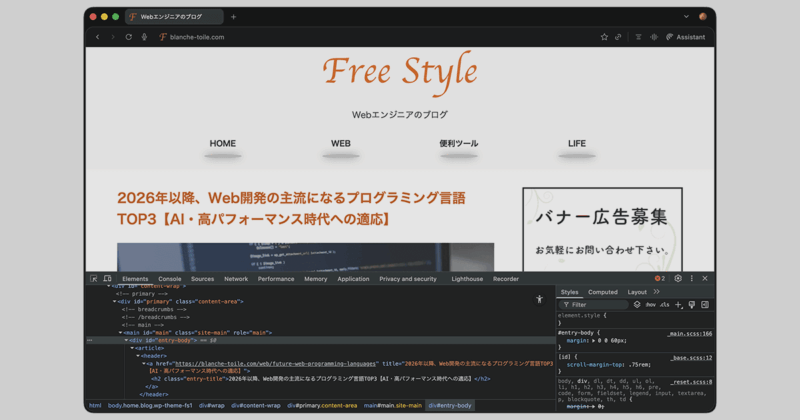Open the _reset.scss:8 source link
The width and height of the screenshot is (800, 420).
691,382
